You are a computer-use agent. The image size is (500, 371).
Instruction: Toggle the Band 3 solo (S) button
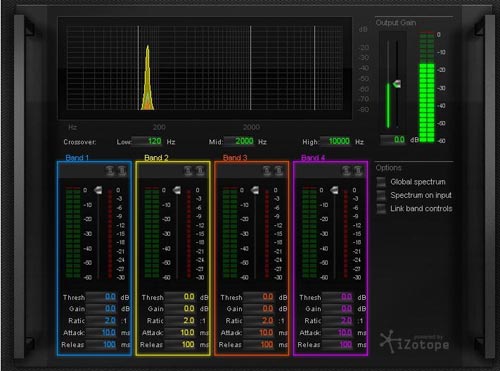[x=267, y=171]
